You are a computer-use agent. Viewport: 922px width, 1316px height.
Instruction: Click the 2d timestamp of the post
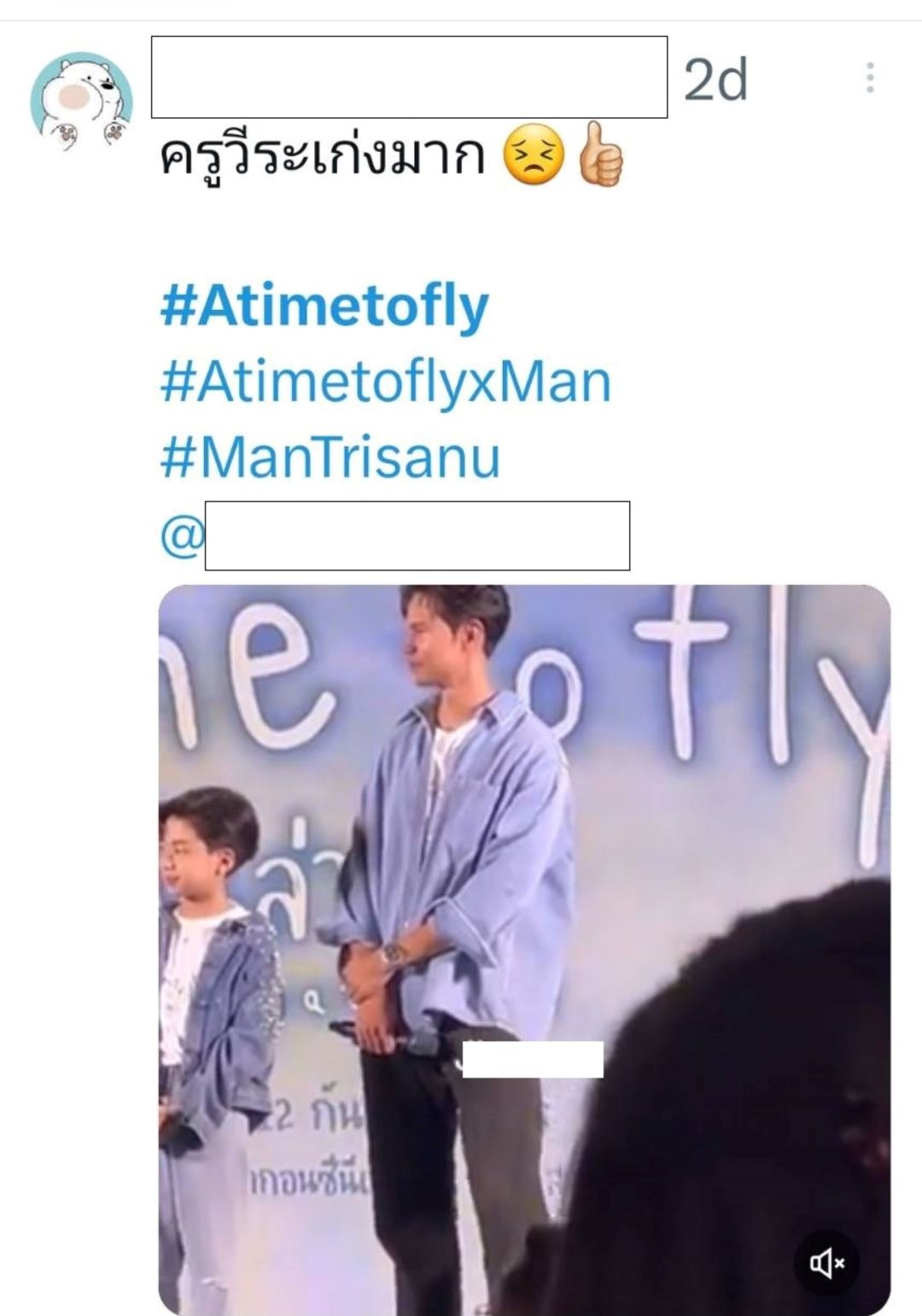coord(715,80)
